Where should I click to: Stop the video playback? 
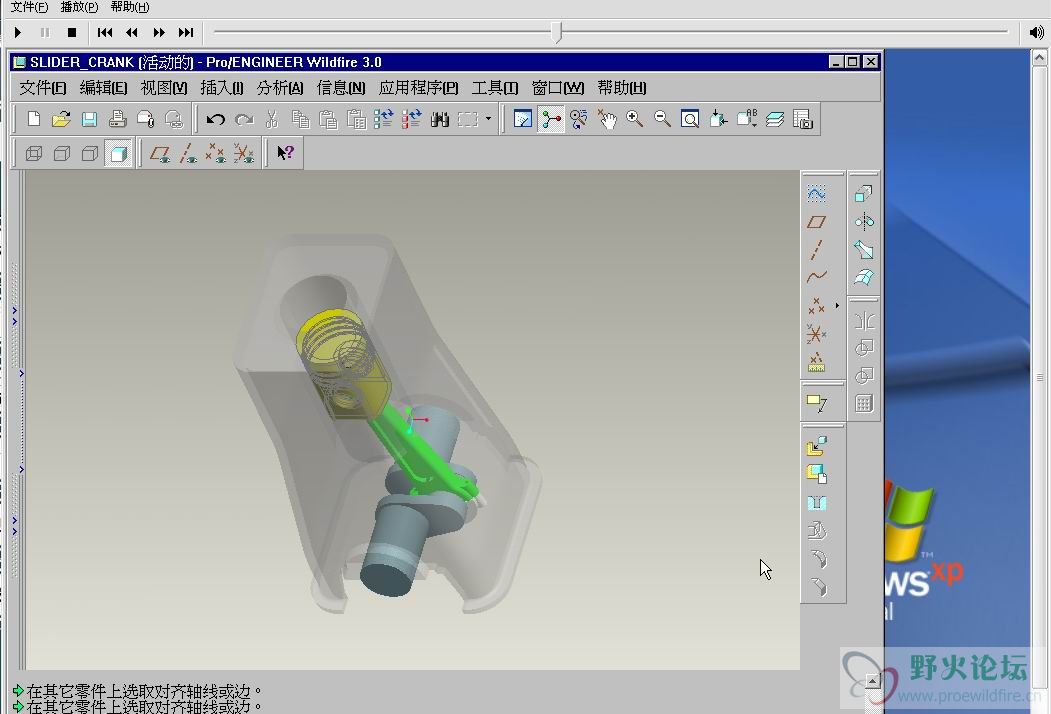72,32
